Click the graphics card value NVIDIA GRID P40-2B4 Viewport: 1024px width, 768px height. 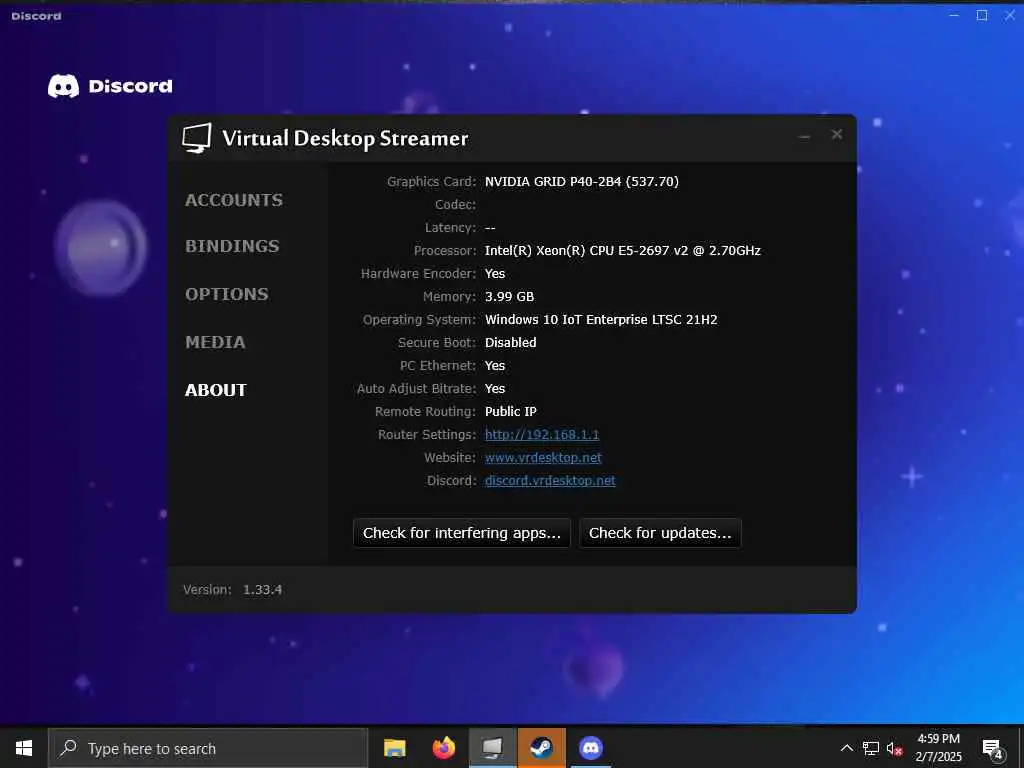coord(582,182)
